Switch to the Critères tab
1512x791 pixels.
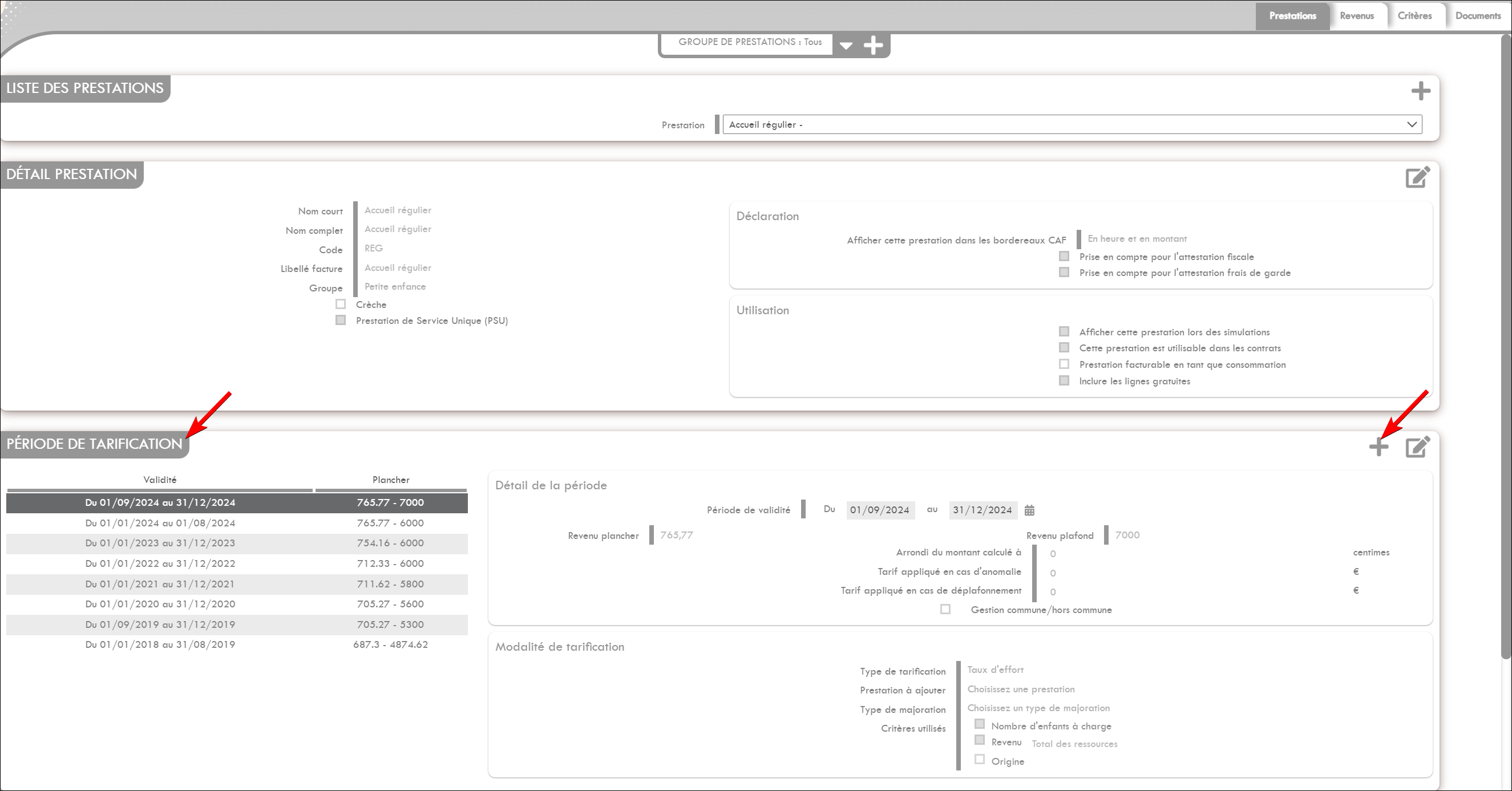point(1414,16)
